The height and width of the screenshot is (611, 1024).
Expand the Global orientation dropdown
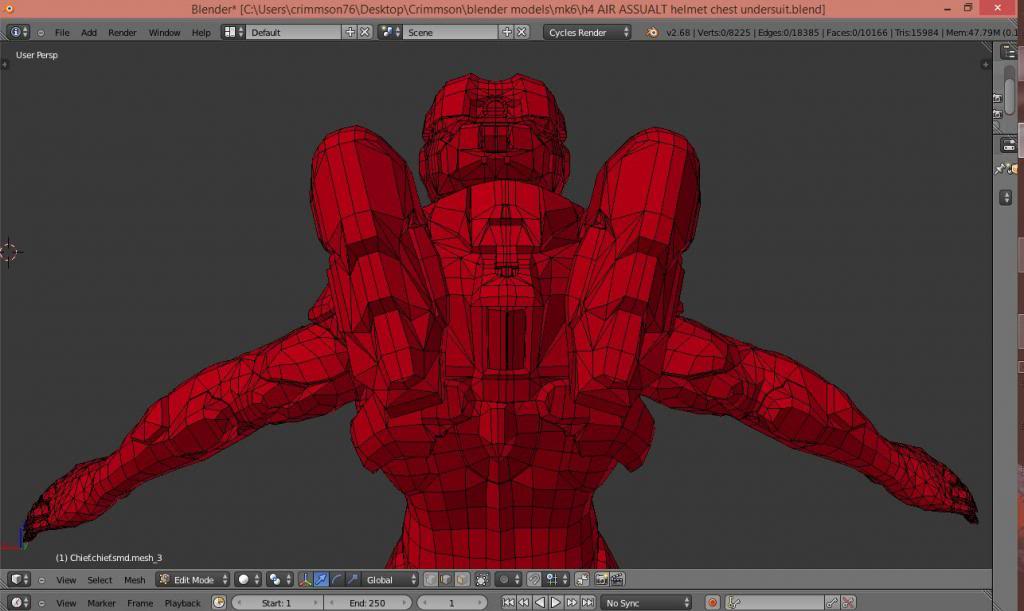[x=390, y=580]
